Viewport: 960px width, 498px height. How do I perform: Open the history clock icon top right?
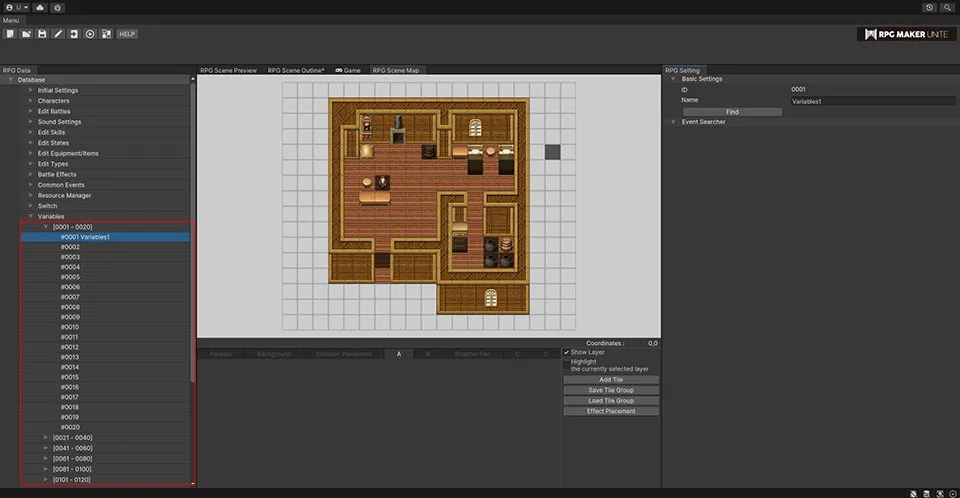click(929, 8)
